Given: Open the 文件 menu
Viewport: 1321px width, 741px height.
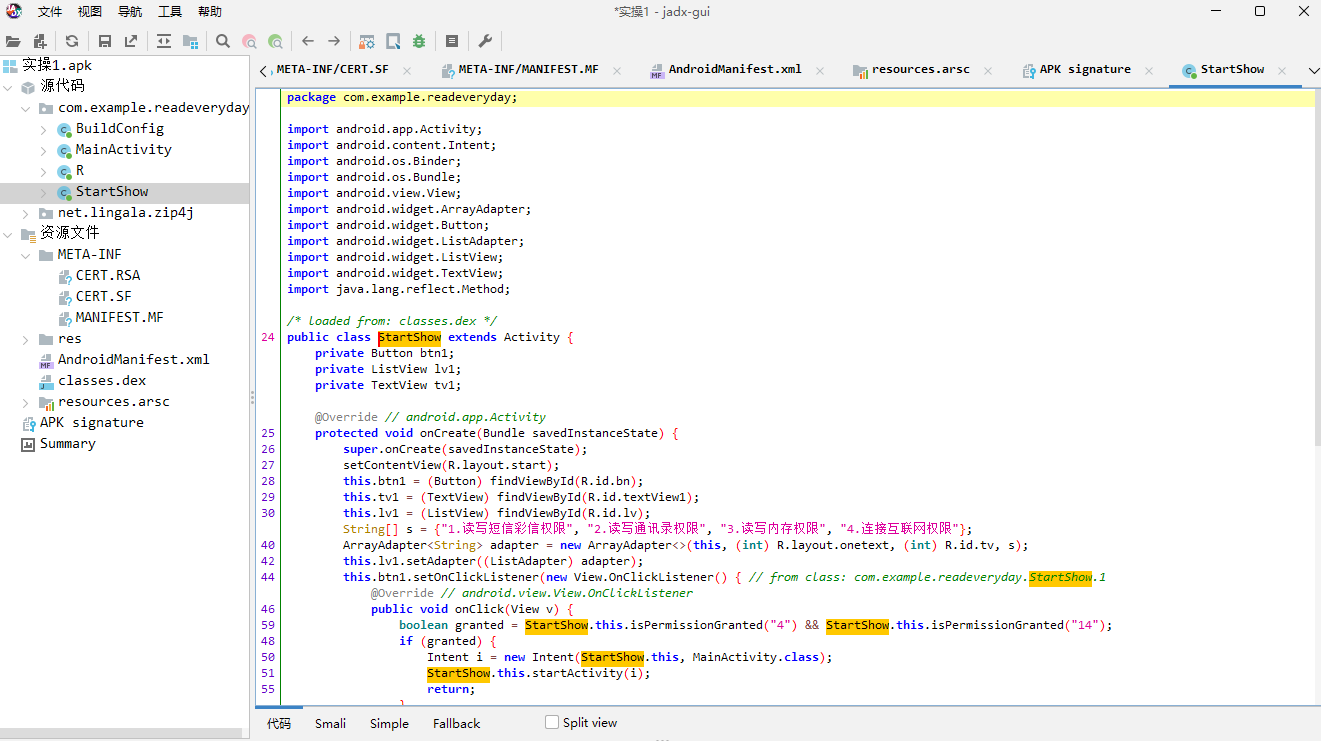Looking at the screenshot, I should [49, 12].
